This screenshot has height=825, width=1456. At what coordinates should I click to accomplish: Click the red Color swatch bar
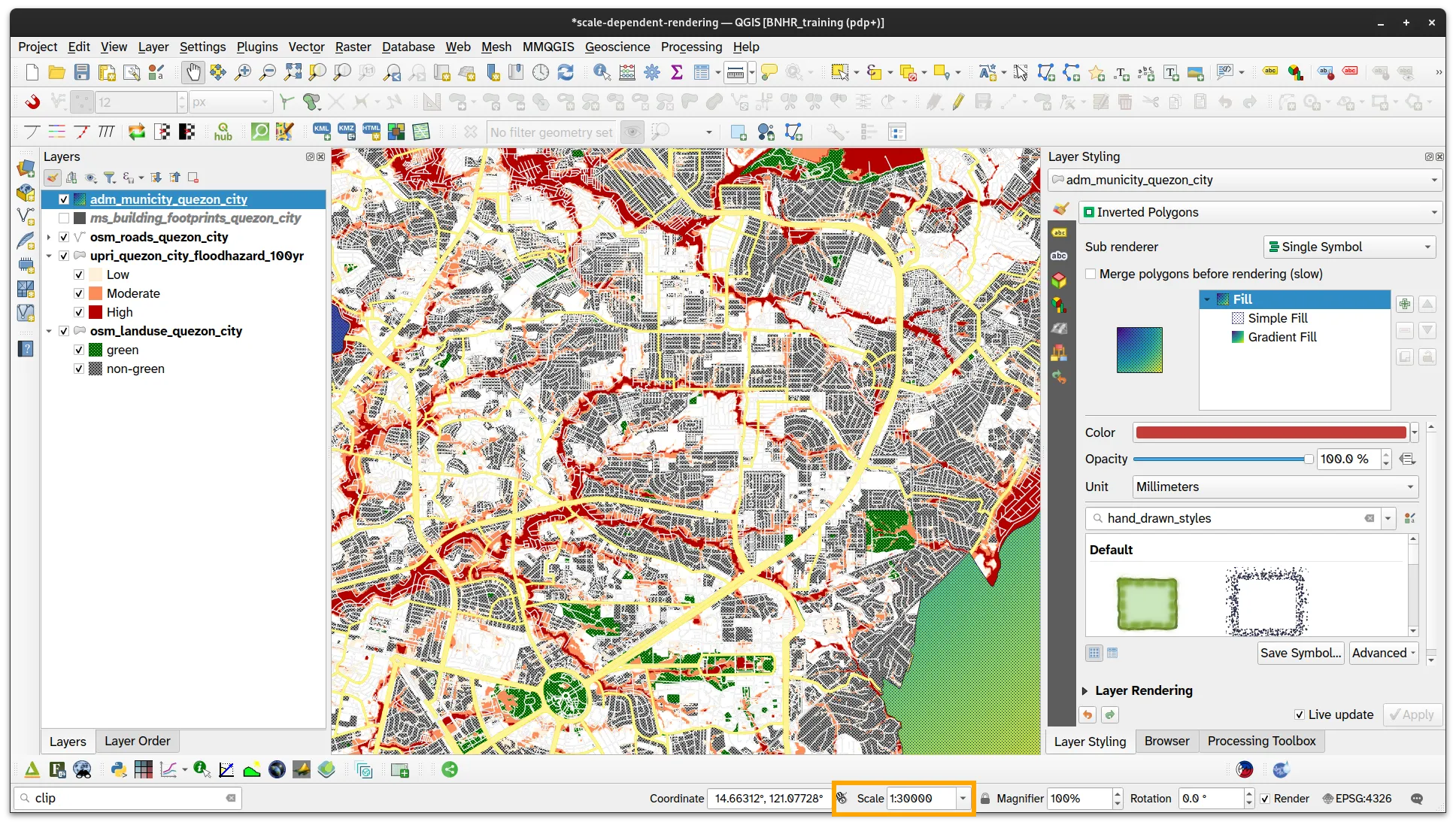point(1270,432)
